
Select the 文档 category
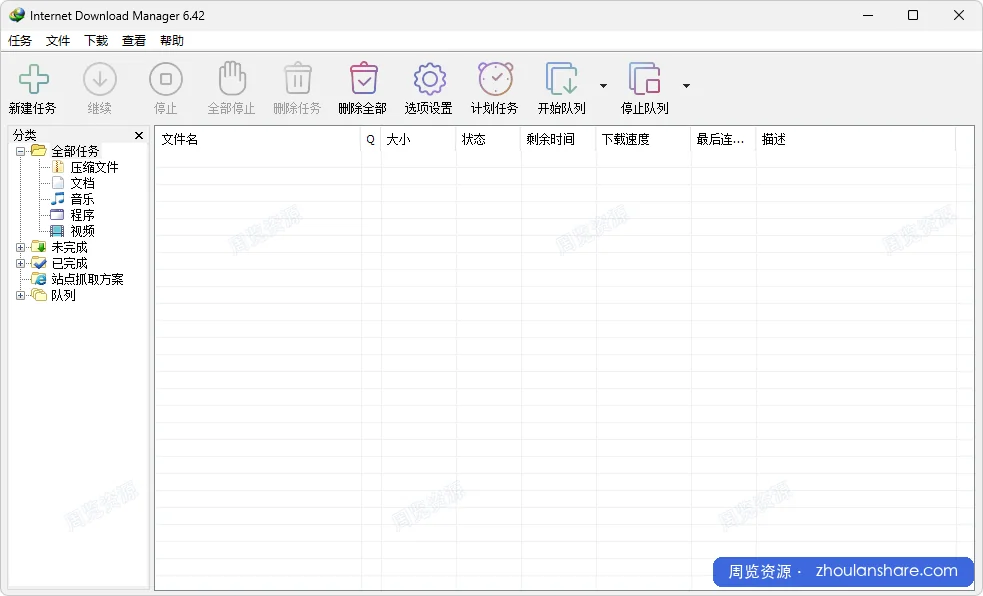82,183
